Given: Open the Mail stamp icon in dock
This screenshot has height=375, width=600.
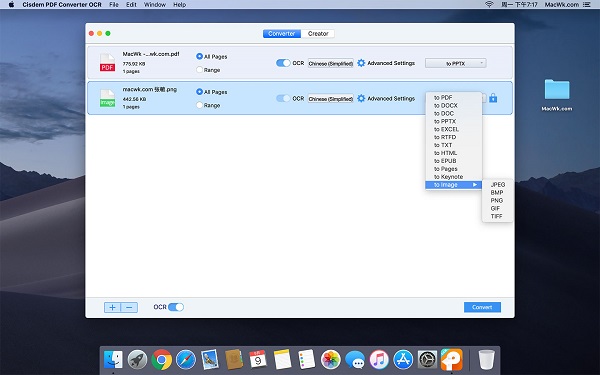Looking at the screenshot, I should pos(210,360).
